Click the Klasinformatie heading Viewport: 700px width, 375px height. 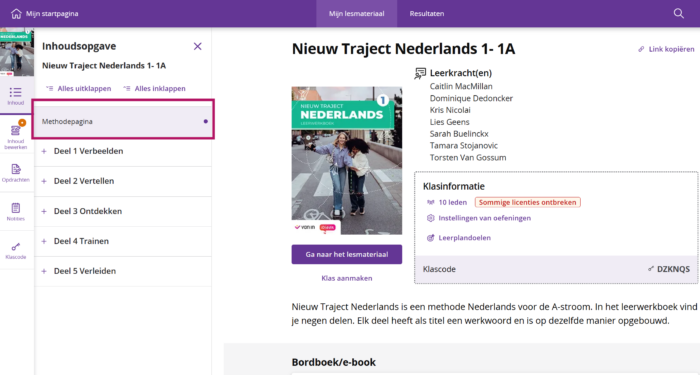click(454, 186)
